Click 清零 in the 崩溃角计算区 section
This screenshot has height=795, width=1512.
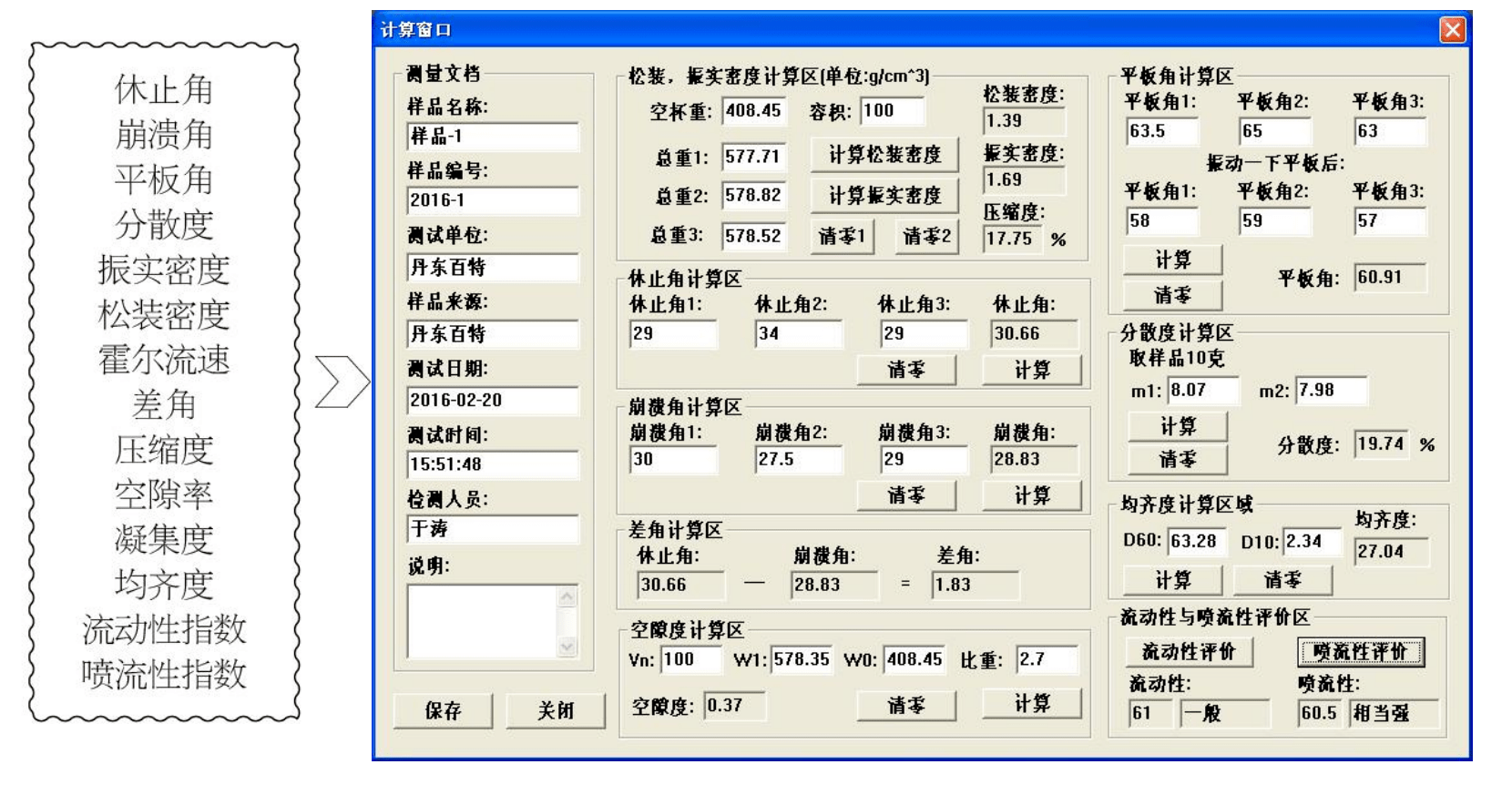(906, 495)
